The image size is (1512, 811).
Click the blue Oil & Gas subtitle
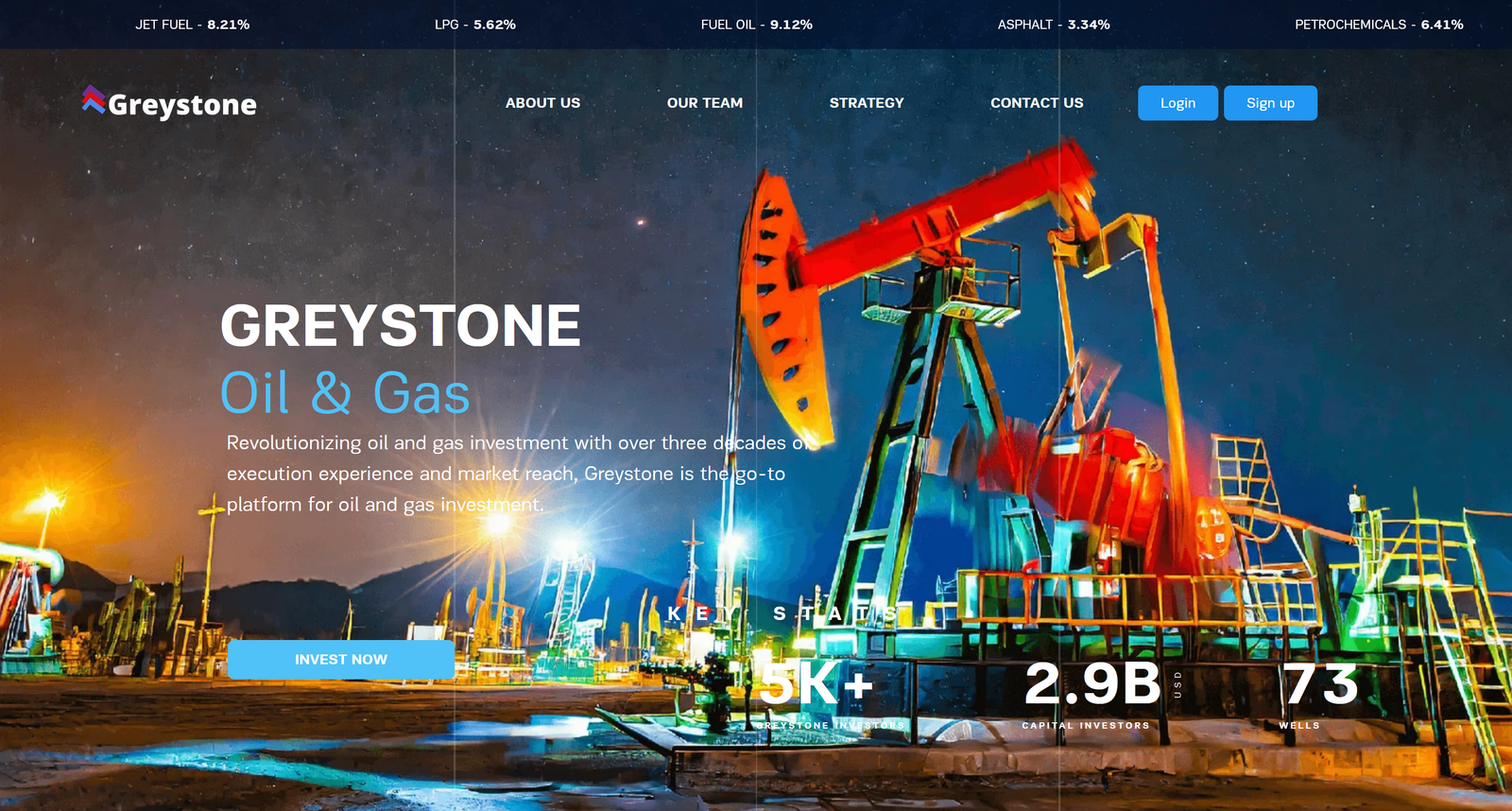pyautogui.click(x=345, y=393)
